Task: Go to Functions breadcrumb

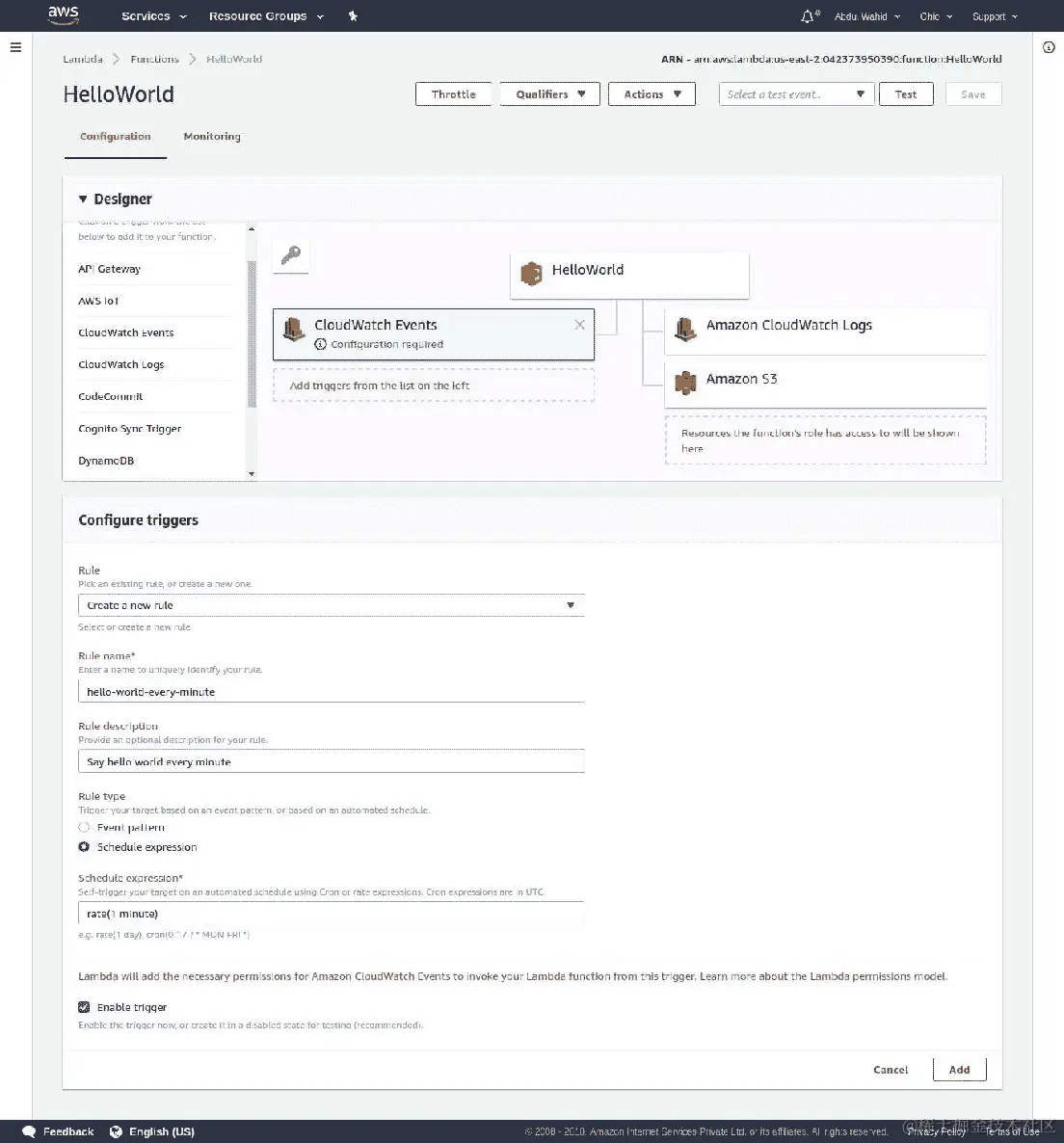Action: tap(154, 59)
